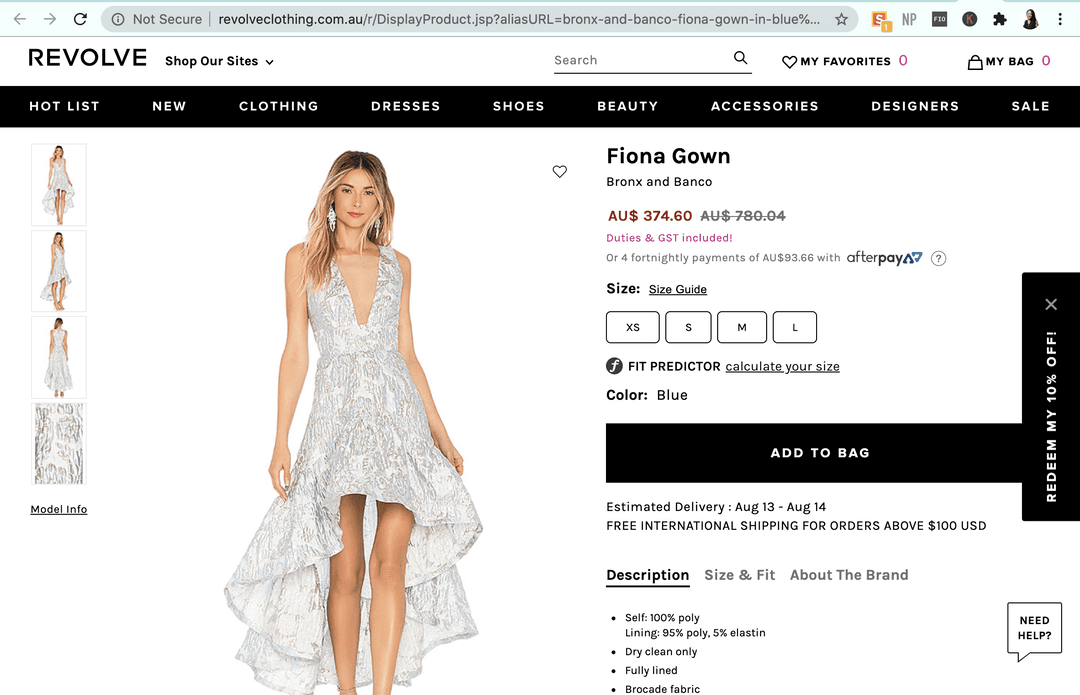Add the Fiona Gown to bag
The image size is (1080, 695).
(820, 452)
